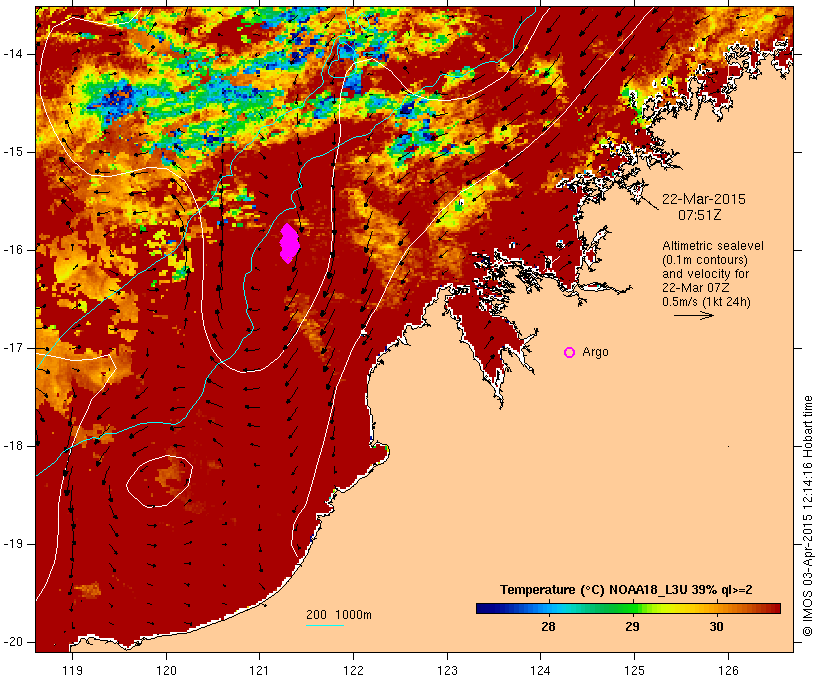Image resolution: width=820 pixels, height=680 pixels.
Task: Click the time text '07:51Z'
Action: pyautogui.click(x=700, y=215)
